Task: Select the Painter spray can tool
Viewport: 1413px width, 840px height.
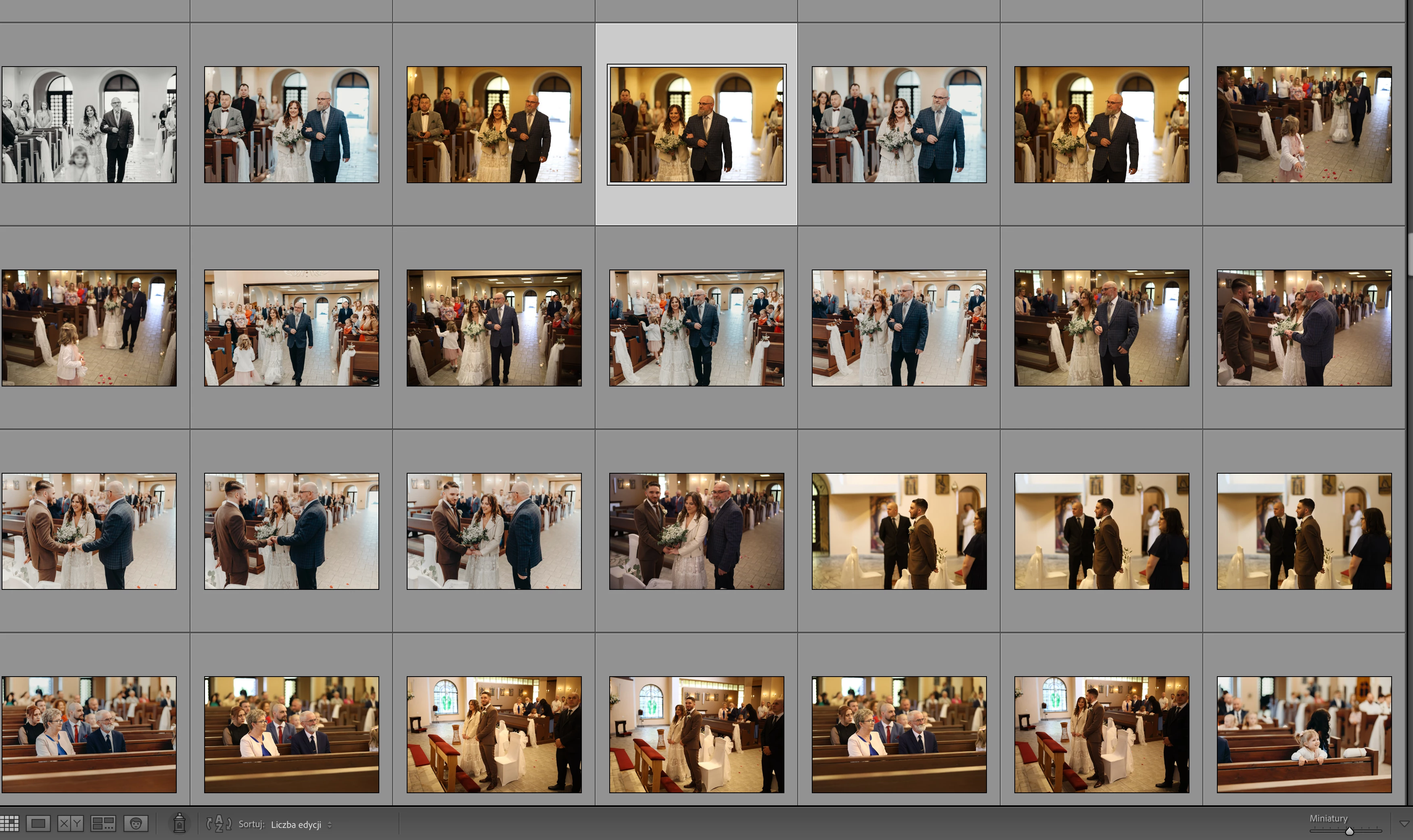Action: [180, 823]
